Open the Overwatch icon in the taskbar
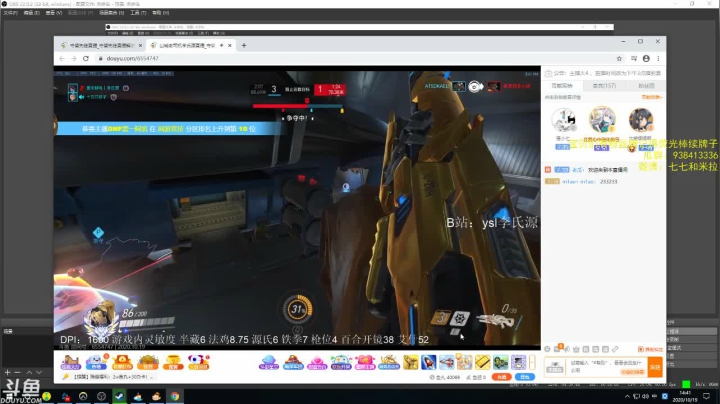720x404 pixels. click(83, 396)
